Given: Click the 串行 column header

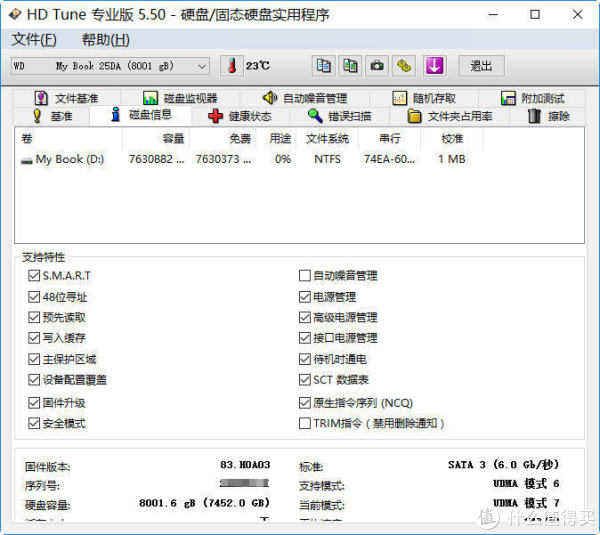Looking at the screenshot, I should pos(390,138).
